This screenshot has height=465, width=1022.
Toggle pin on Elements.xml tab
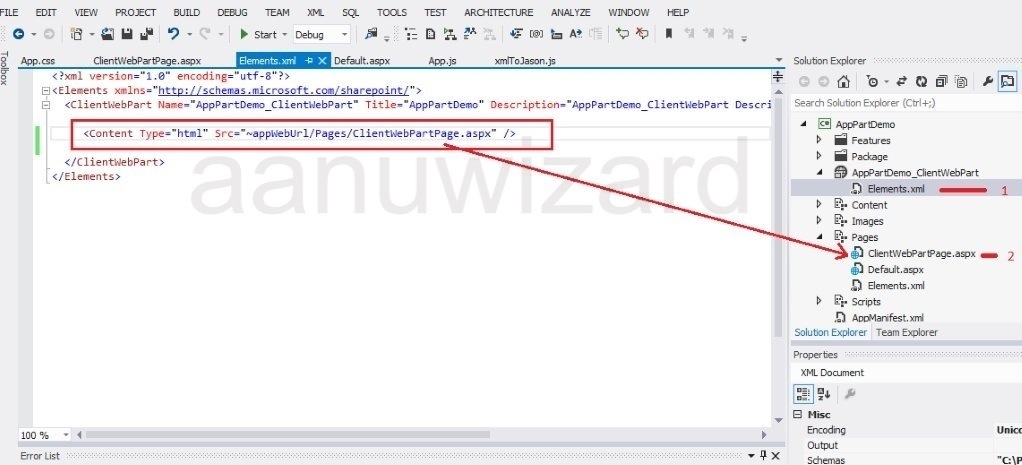[309, 61]
